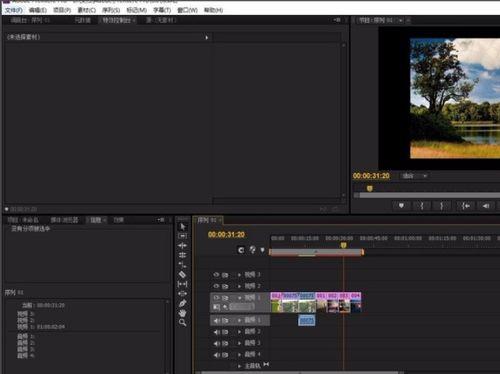Viewport: 500px width, 374px height.
Task: Expand the Video 3 track
Action: point(239,275)
